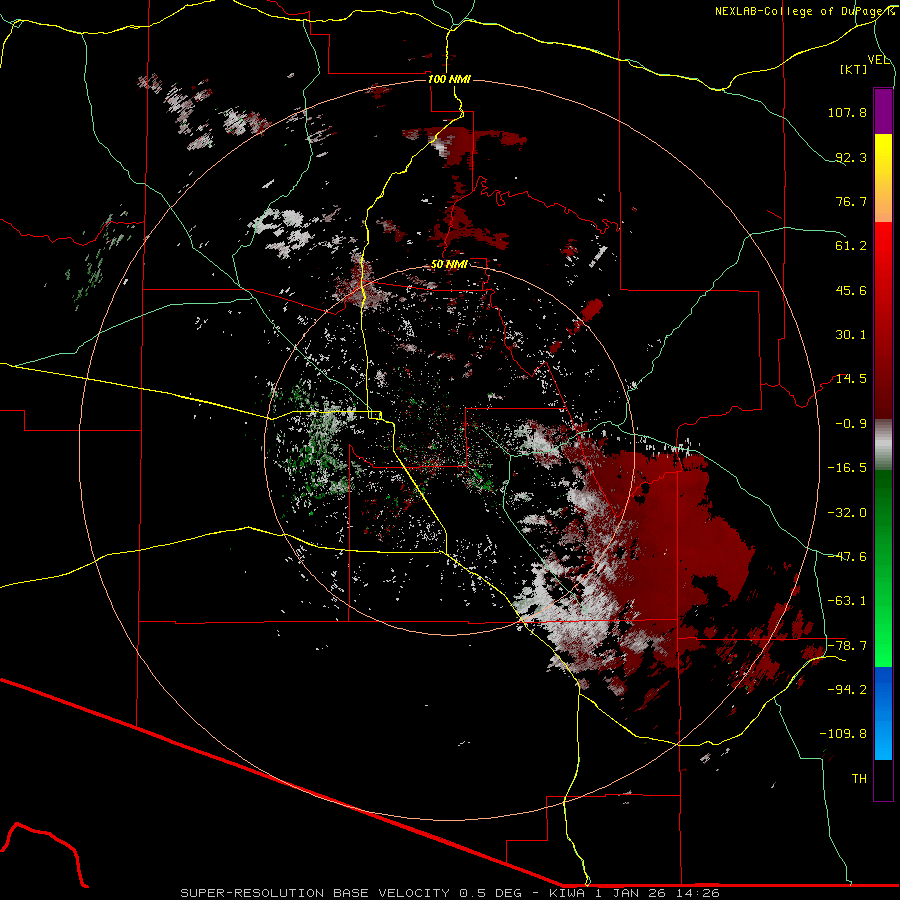This screenshot has height=900, width=900.
Task: Click the Super-Resolution Base Velocity caption
Action: pos(450,893)
